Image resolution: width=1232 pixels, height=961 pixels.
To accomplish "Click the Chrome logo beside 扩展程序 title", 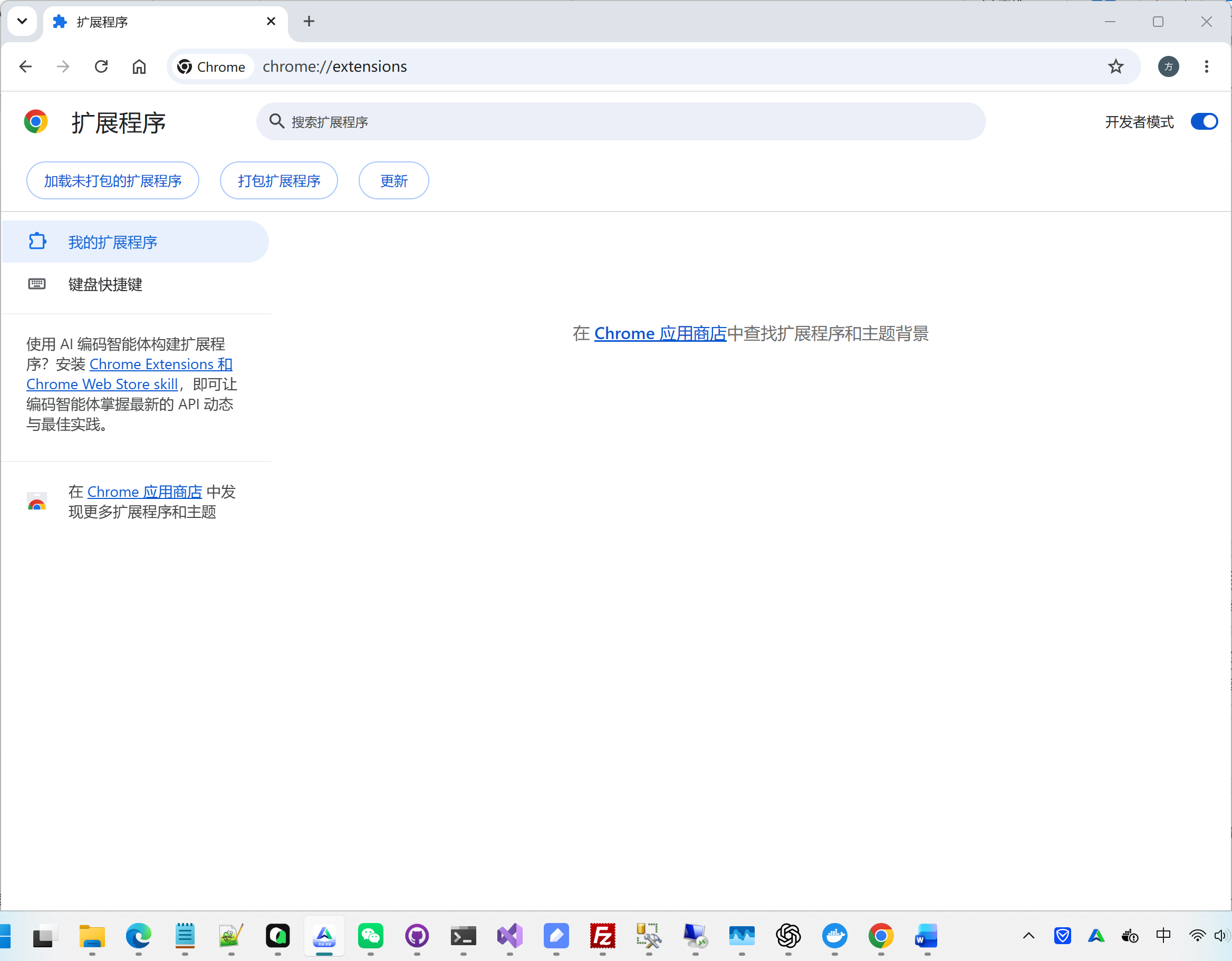I will [x=35, y=121].
